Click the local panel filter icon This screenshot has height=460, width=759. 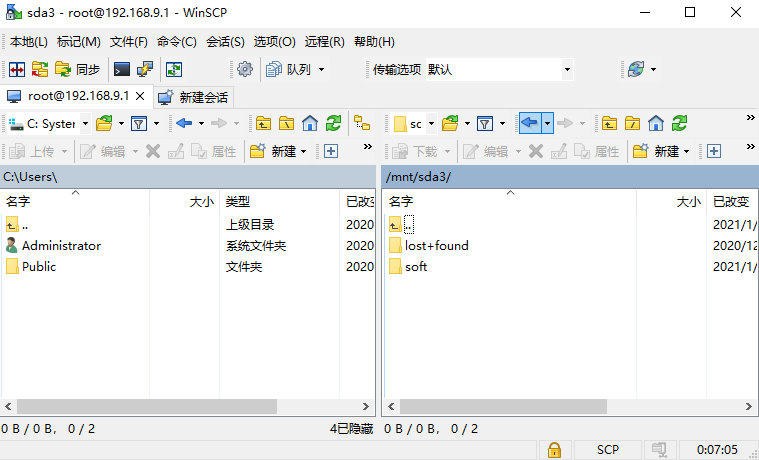(x=139, y=124)
